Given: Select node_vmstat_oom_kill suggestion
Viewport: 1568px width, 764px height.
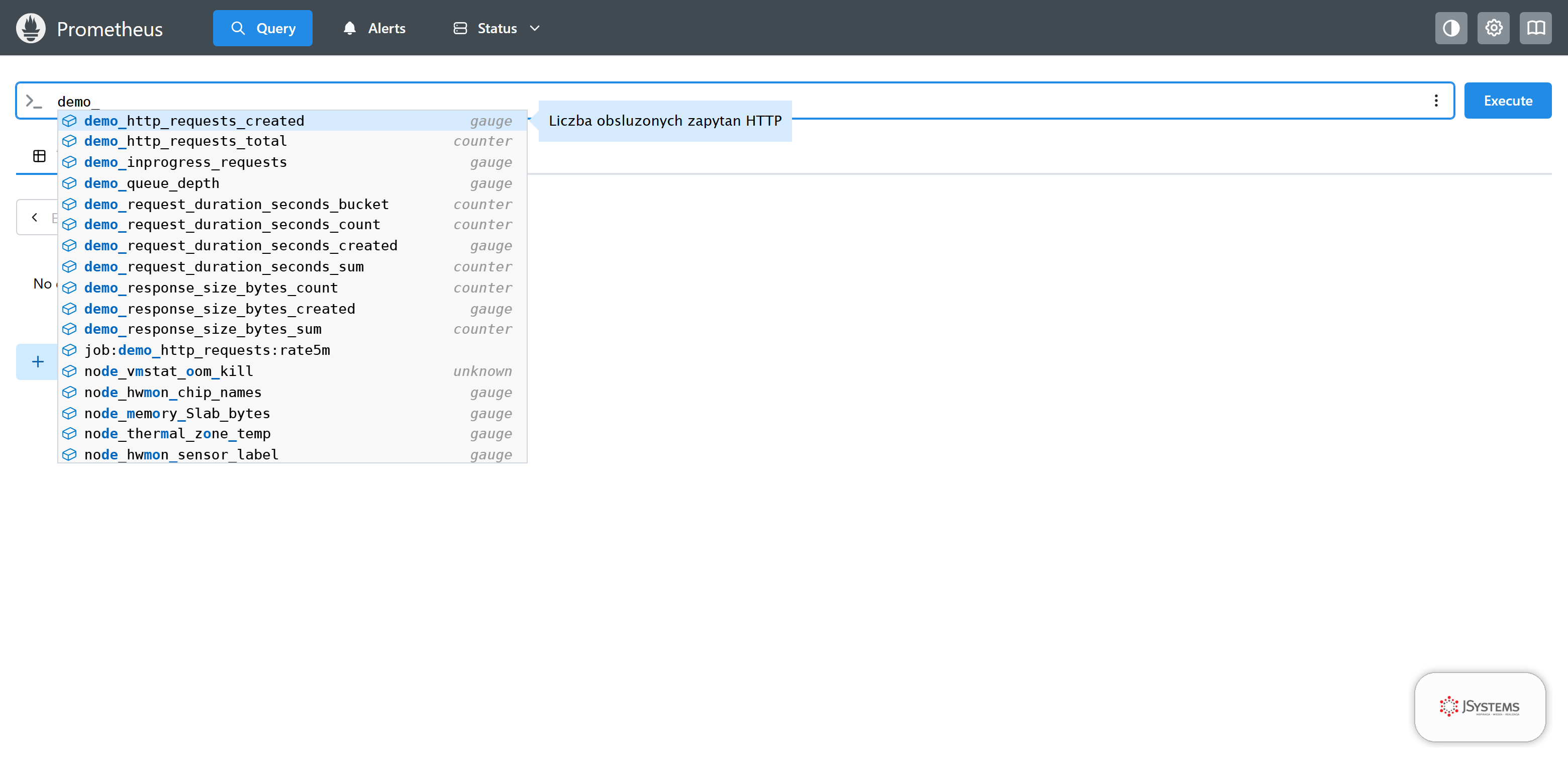Looking at the screenshot, I should click(x=292, y=371).
